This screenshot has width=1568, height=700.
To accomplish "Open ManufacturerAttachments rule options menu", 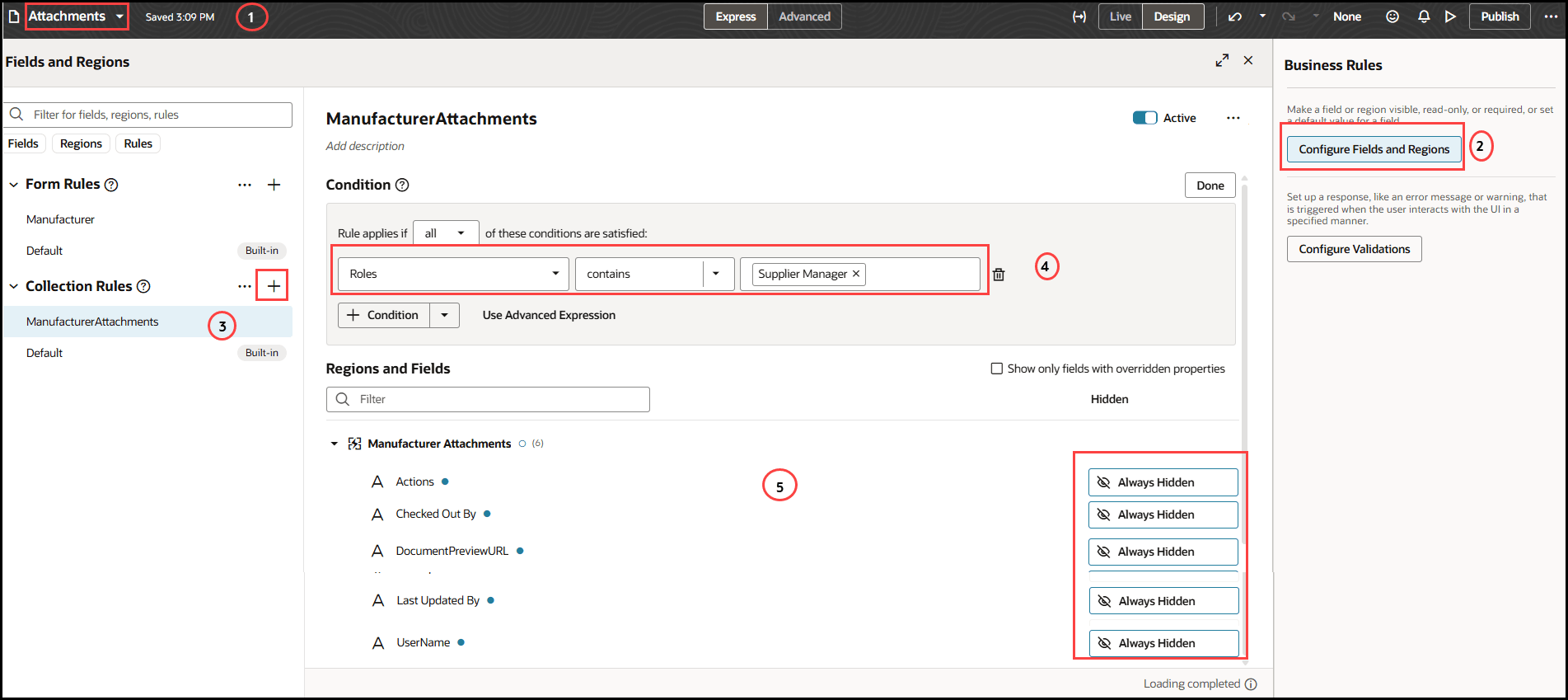I will pos(1233,118).
